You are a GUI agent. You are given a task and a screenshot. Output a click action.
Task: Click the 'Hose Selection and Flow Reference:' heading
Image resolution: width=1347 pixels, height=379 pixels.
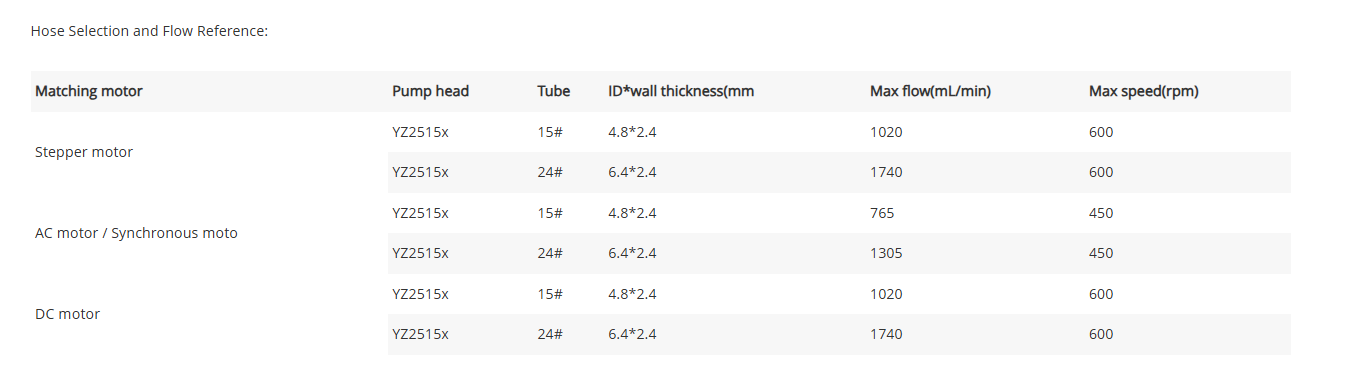coord(149,31)
